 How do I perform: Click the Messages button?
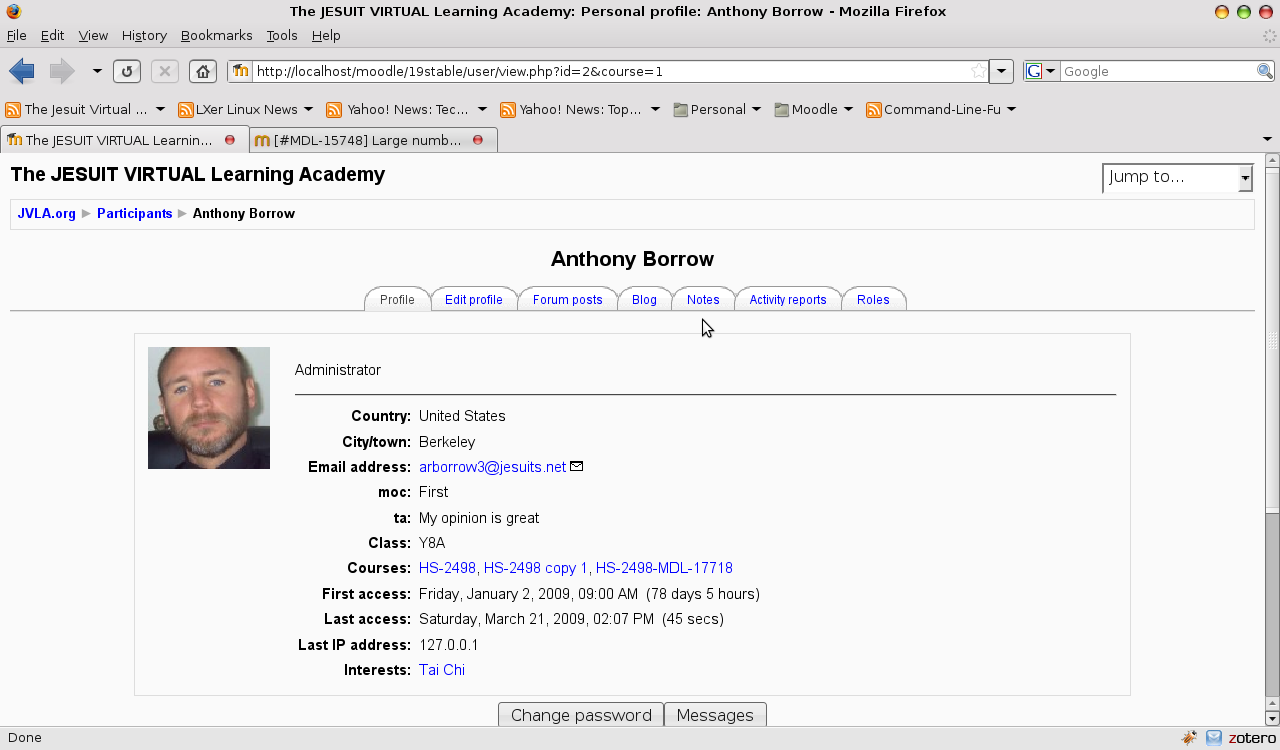pyautogui.click(x=715, y=714)
